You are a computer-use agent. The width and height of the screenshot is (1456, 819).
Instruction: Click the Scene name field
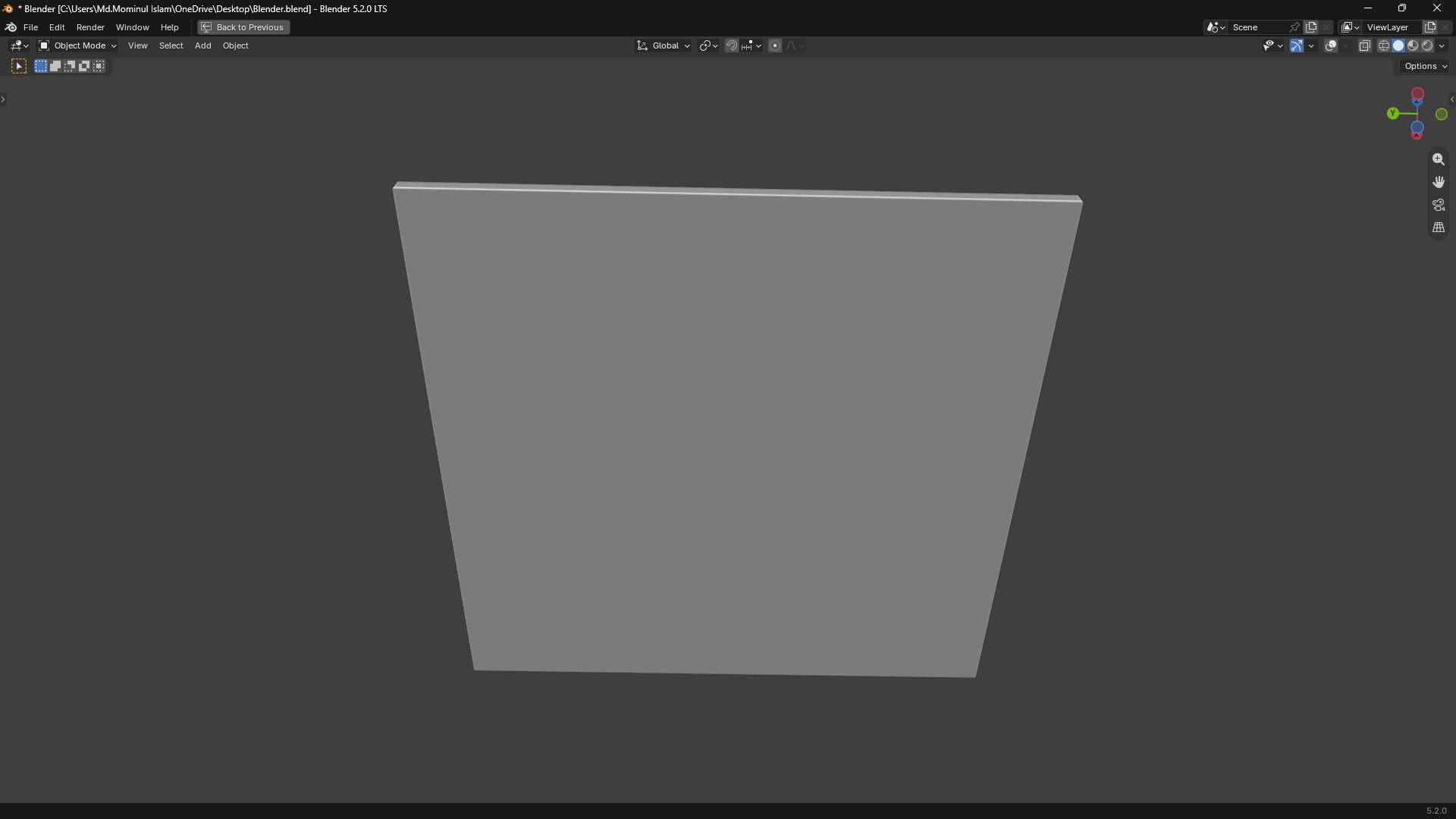point(1258,27)
